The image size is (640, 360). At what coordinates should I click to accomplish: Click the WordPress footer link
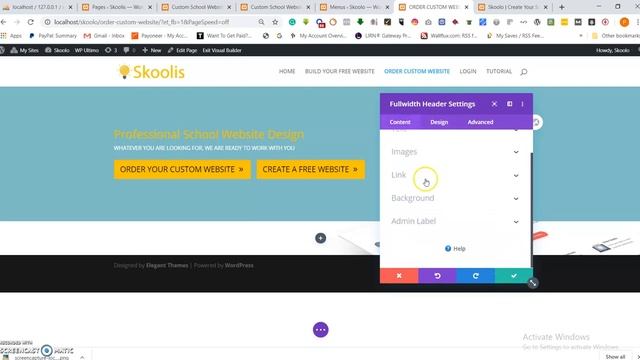[239, 265]
